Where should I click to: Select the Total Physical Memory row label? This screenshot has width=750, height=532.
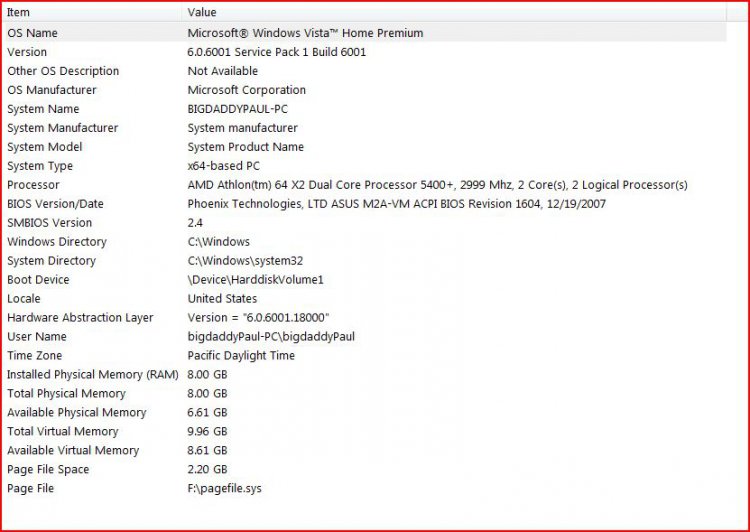coord(66,394)
